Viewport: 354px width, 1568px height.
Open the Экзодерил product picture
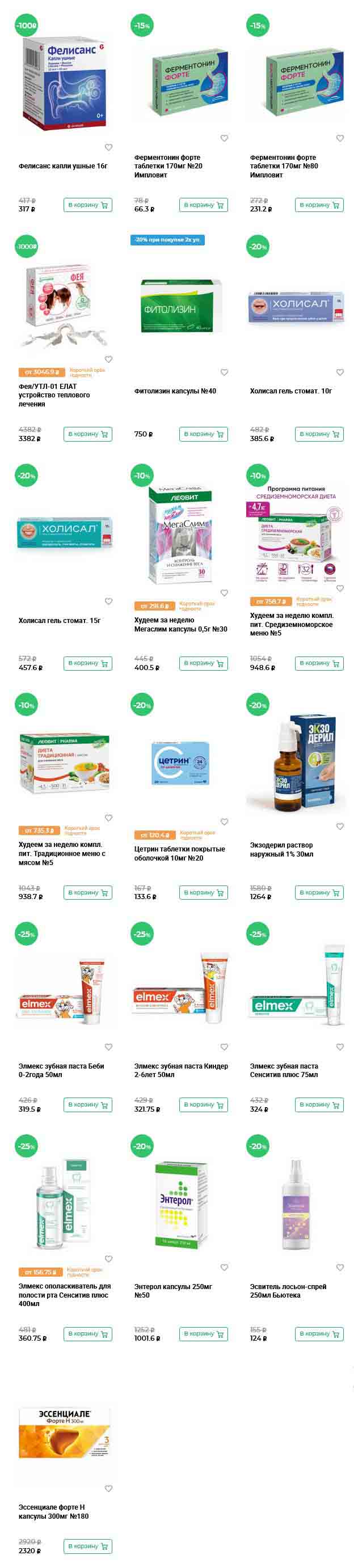pyautogui.click(x=296, y=762)
